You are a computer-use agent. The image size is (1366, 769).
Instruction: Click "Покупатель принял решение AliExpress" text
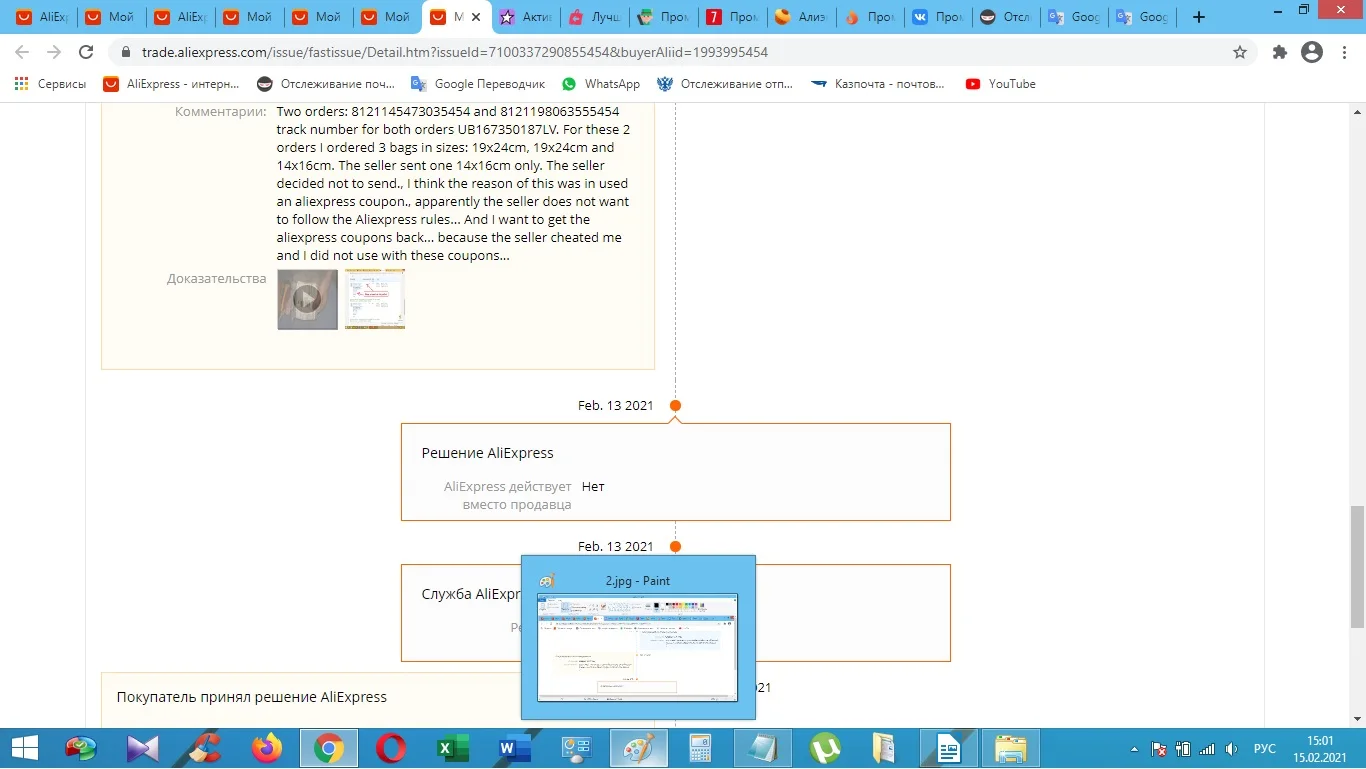click(x=252, y=697)
